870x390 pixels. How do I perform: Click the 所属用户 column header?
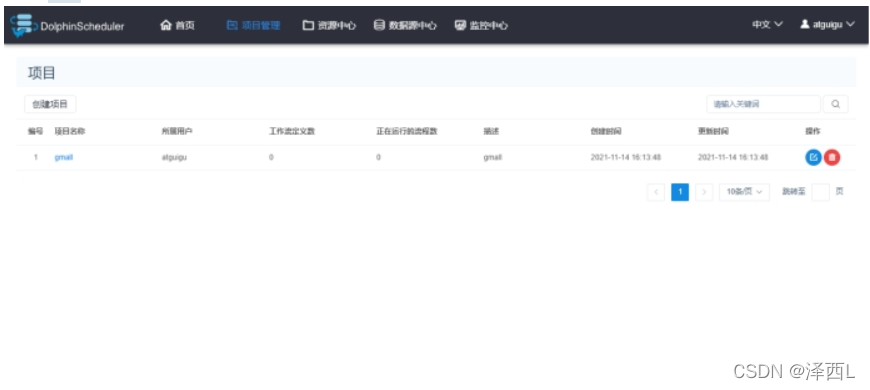pyautogui.click(x=177, y=131)
